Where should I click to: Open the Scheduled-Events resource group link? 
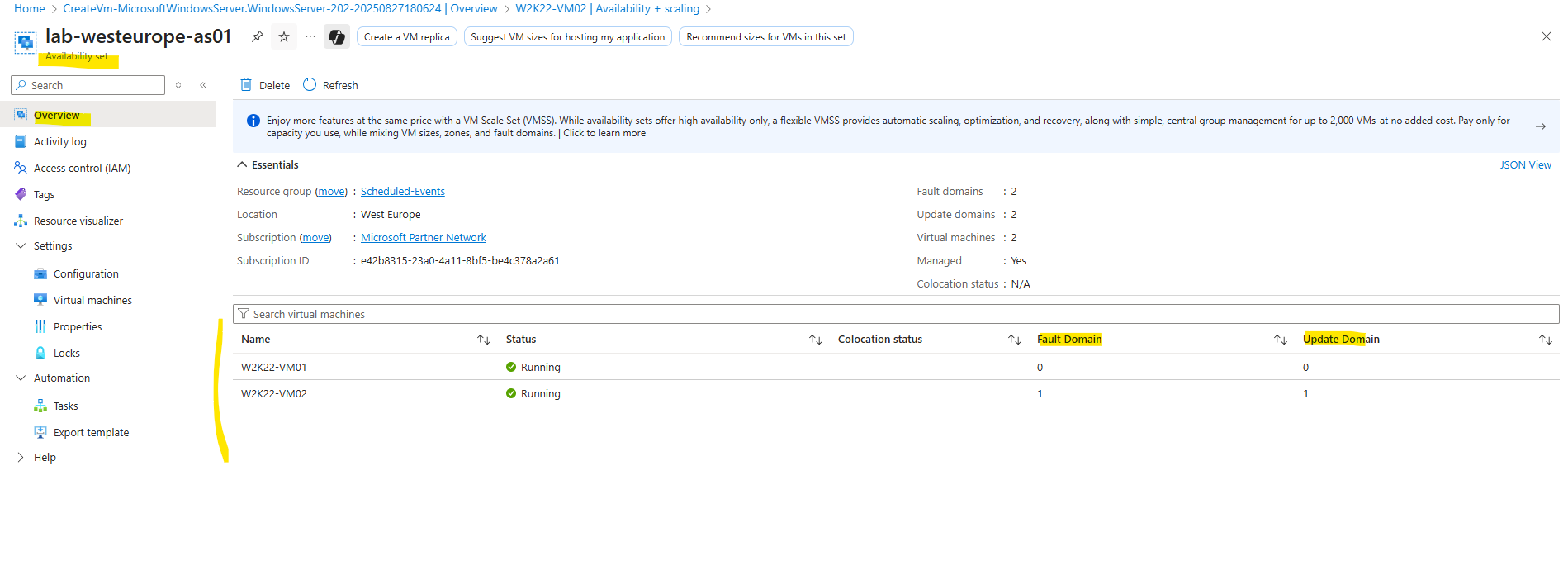403,191
